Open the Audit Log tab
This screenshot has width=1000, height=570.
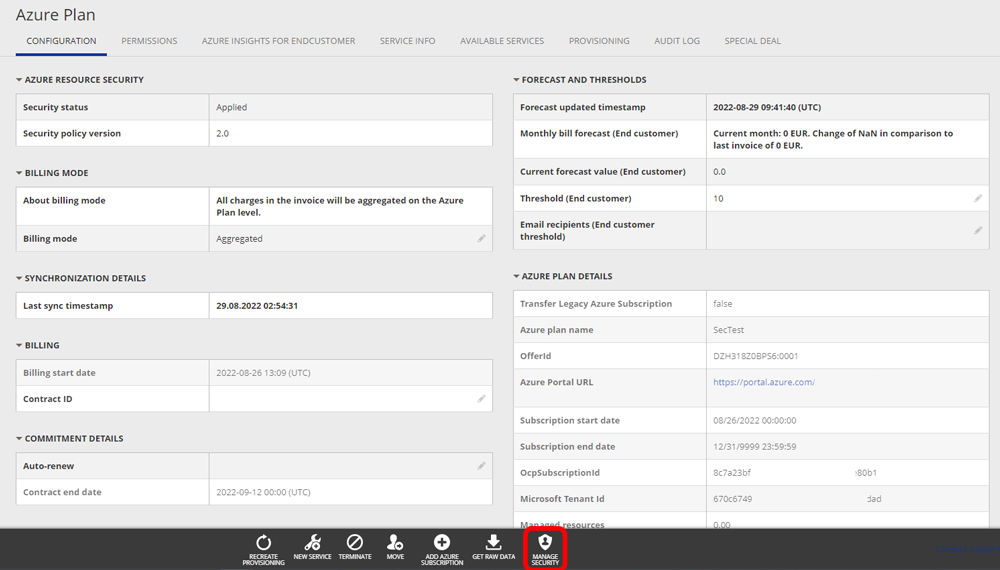coord(677,41)
